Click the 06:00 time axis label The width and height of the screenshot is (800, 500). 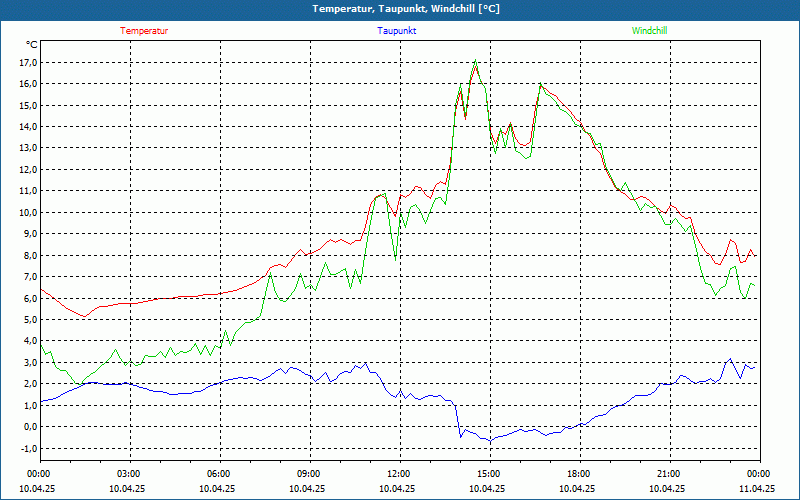point(220,474)
